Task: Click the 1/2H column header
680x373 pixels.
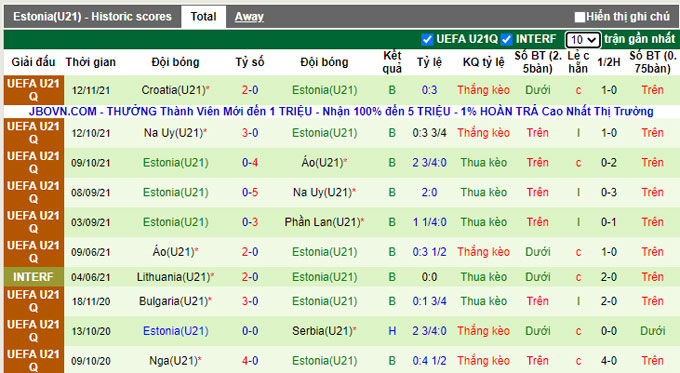Action: click(x=608, y=62)
